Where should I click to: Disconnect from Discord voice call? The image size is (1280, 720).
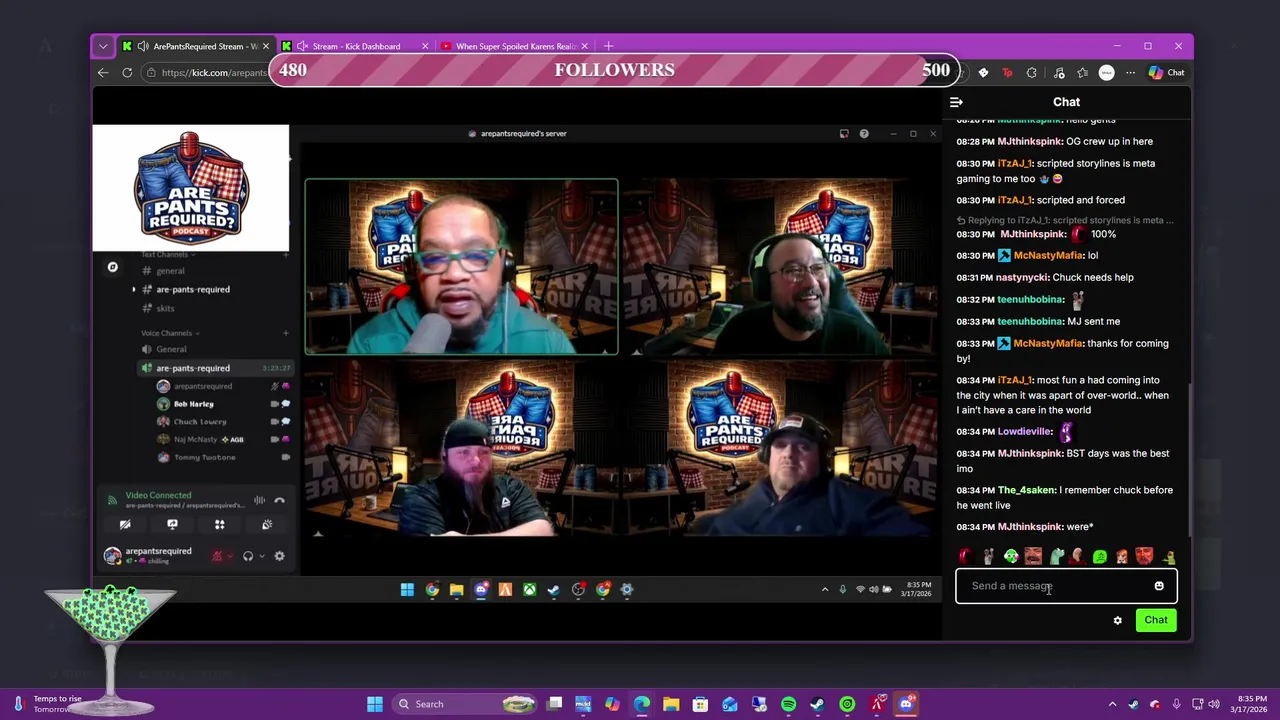coord(280,500)
